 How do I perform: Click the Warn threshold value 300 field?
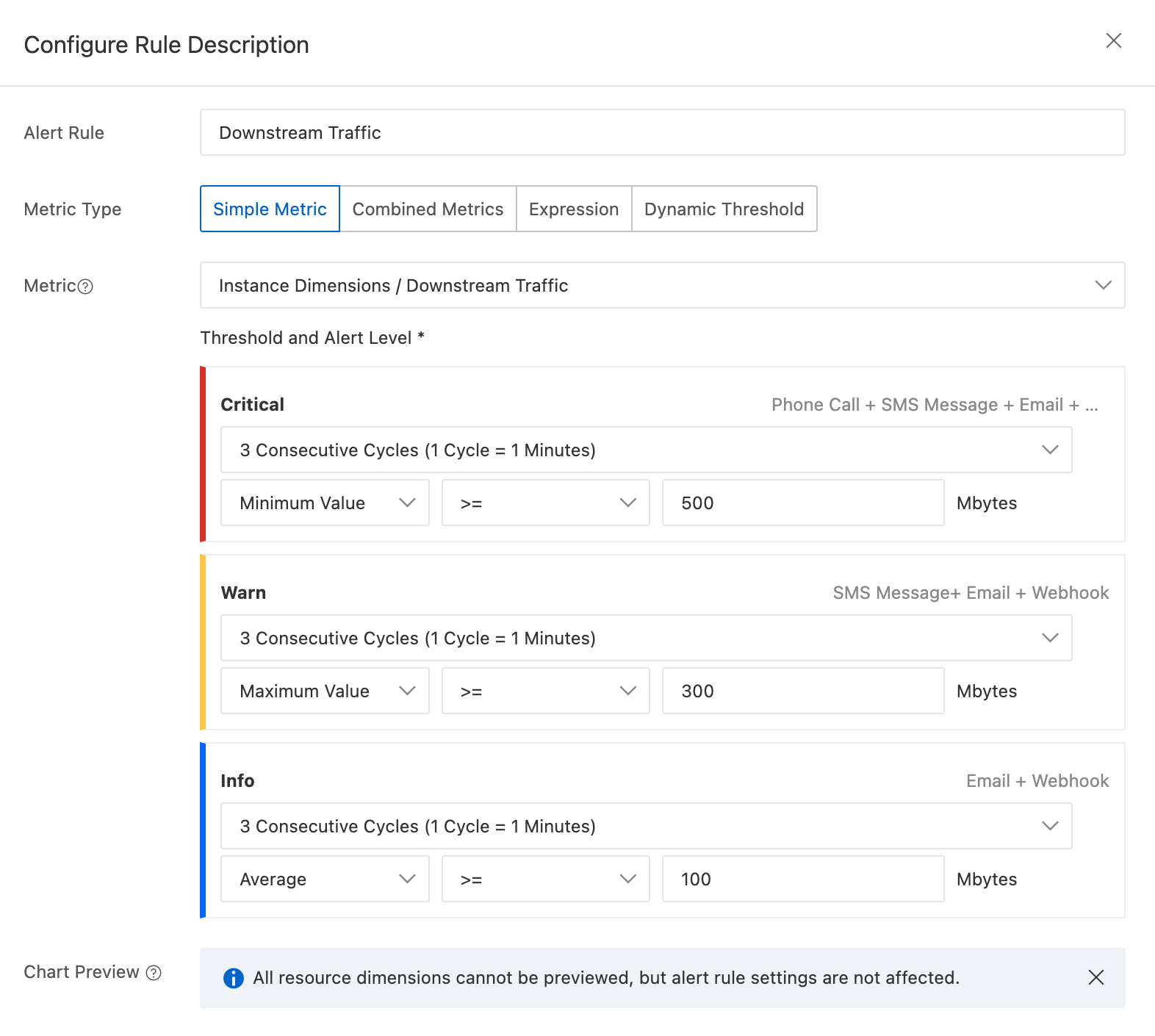tap(802, 691)
